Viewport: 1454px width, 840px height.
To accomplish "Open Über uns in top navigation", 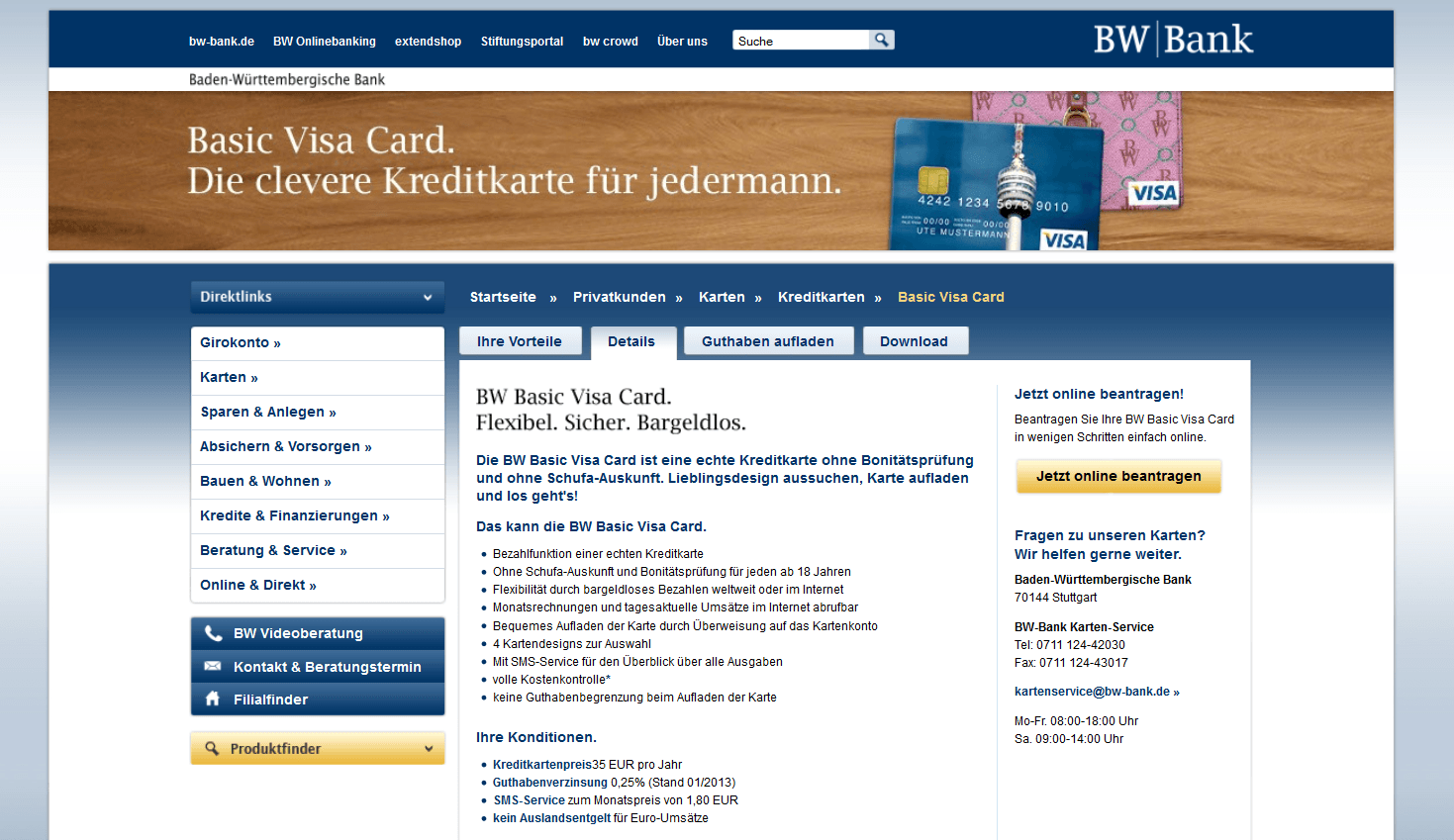I will (682, 42).
